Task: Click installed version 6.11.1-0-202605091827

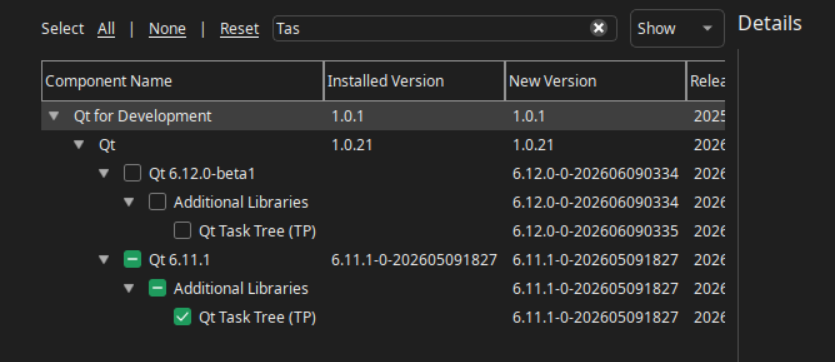Action: pos(414,260)
